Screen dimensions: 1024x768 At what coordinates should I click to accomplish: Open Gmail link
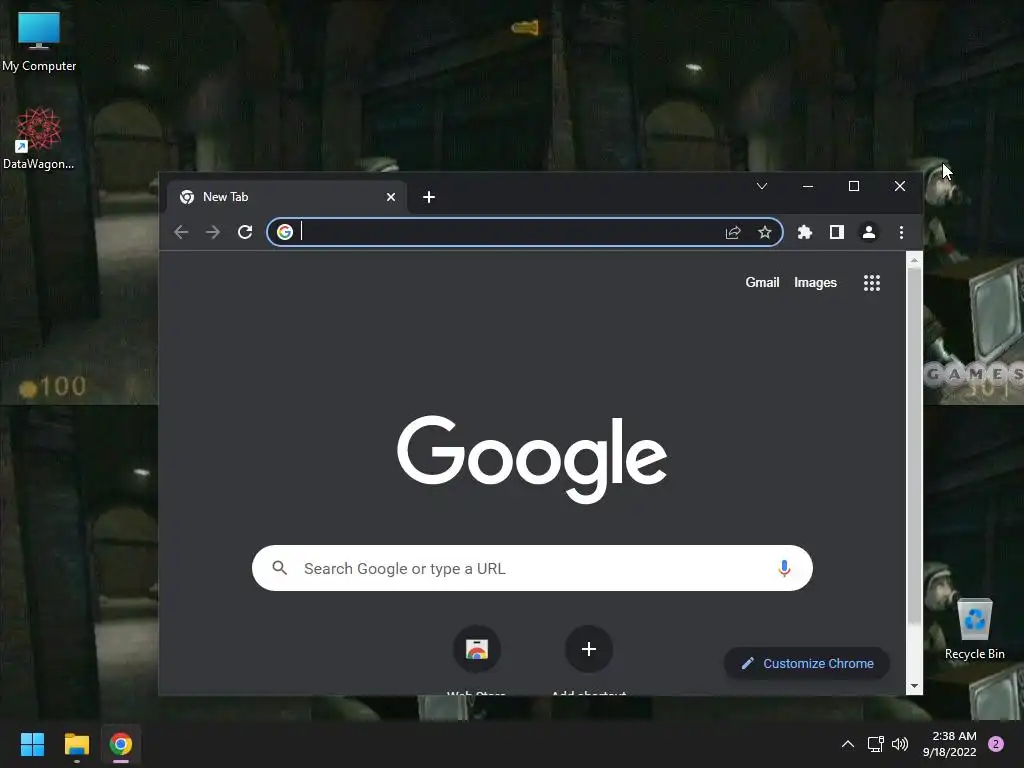click(762, 283)
